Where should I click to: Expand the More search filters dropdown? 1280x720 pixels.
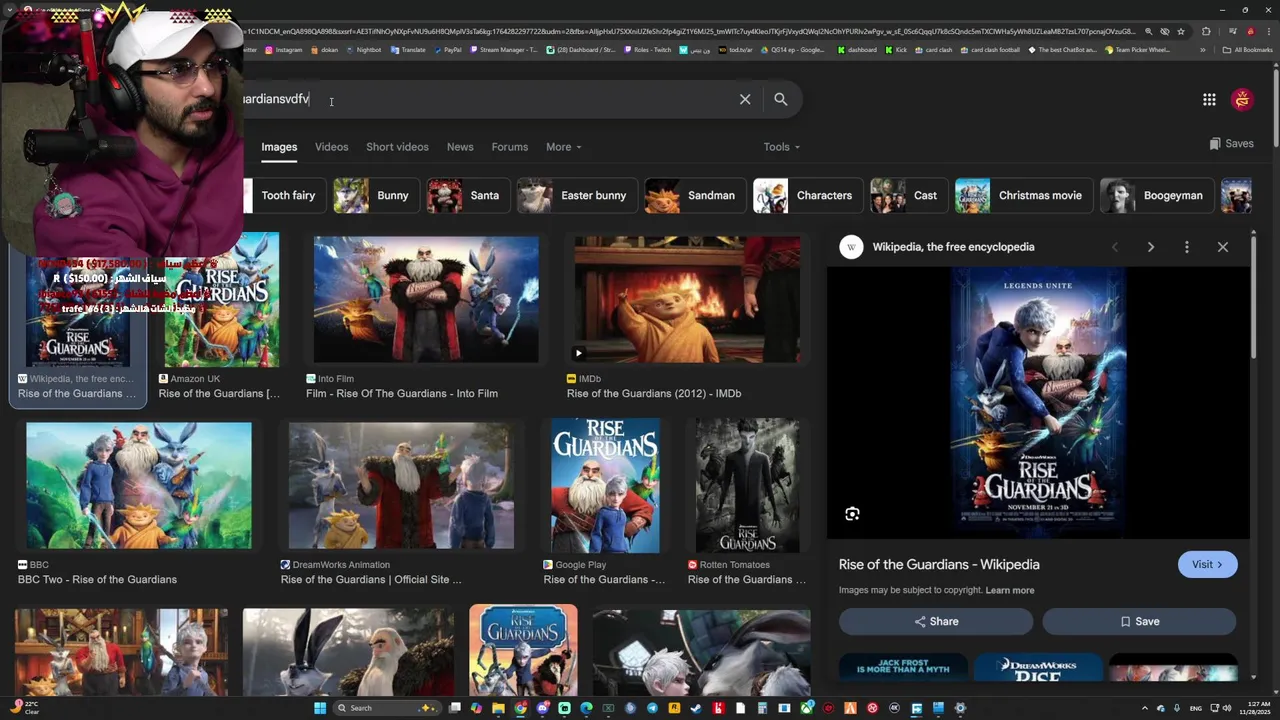563,147
